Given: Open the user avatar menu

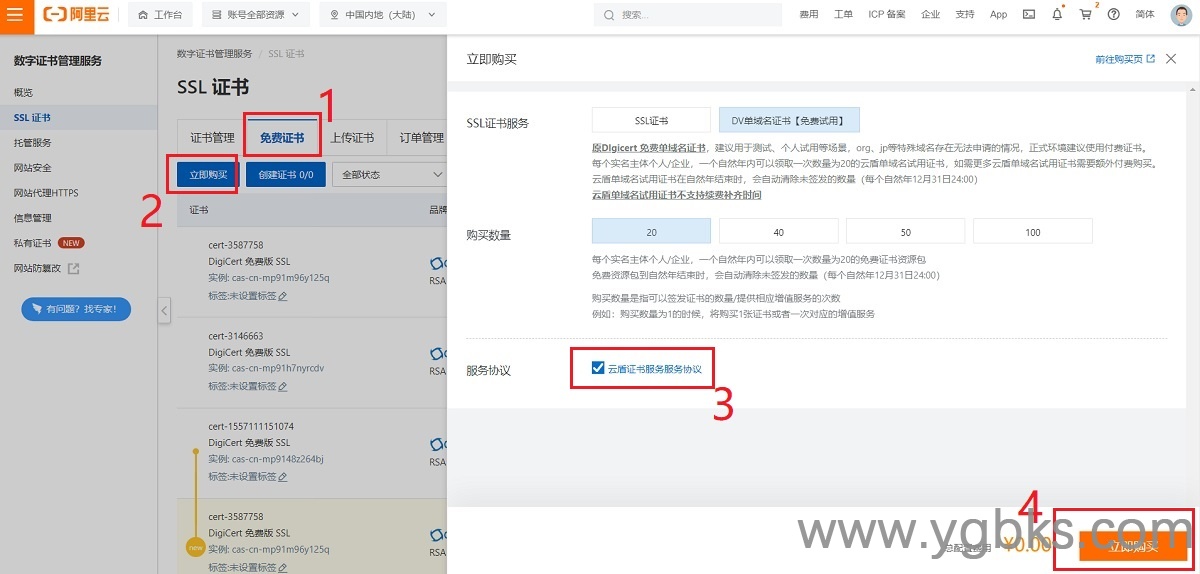Looking at the screenshot, I should (x=1180, y=15).
